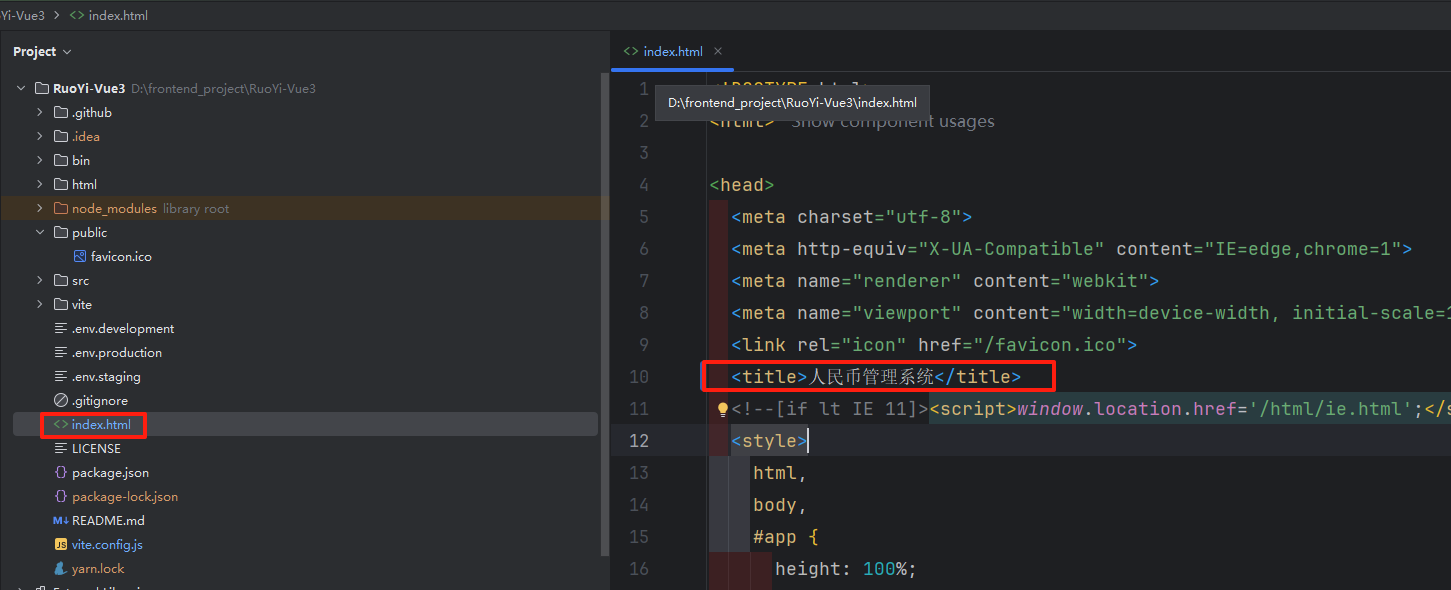Click the link rel="icon" line
The image size is (1451, 590).
click(x=934, y=345)
